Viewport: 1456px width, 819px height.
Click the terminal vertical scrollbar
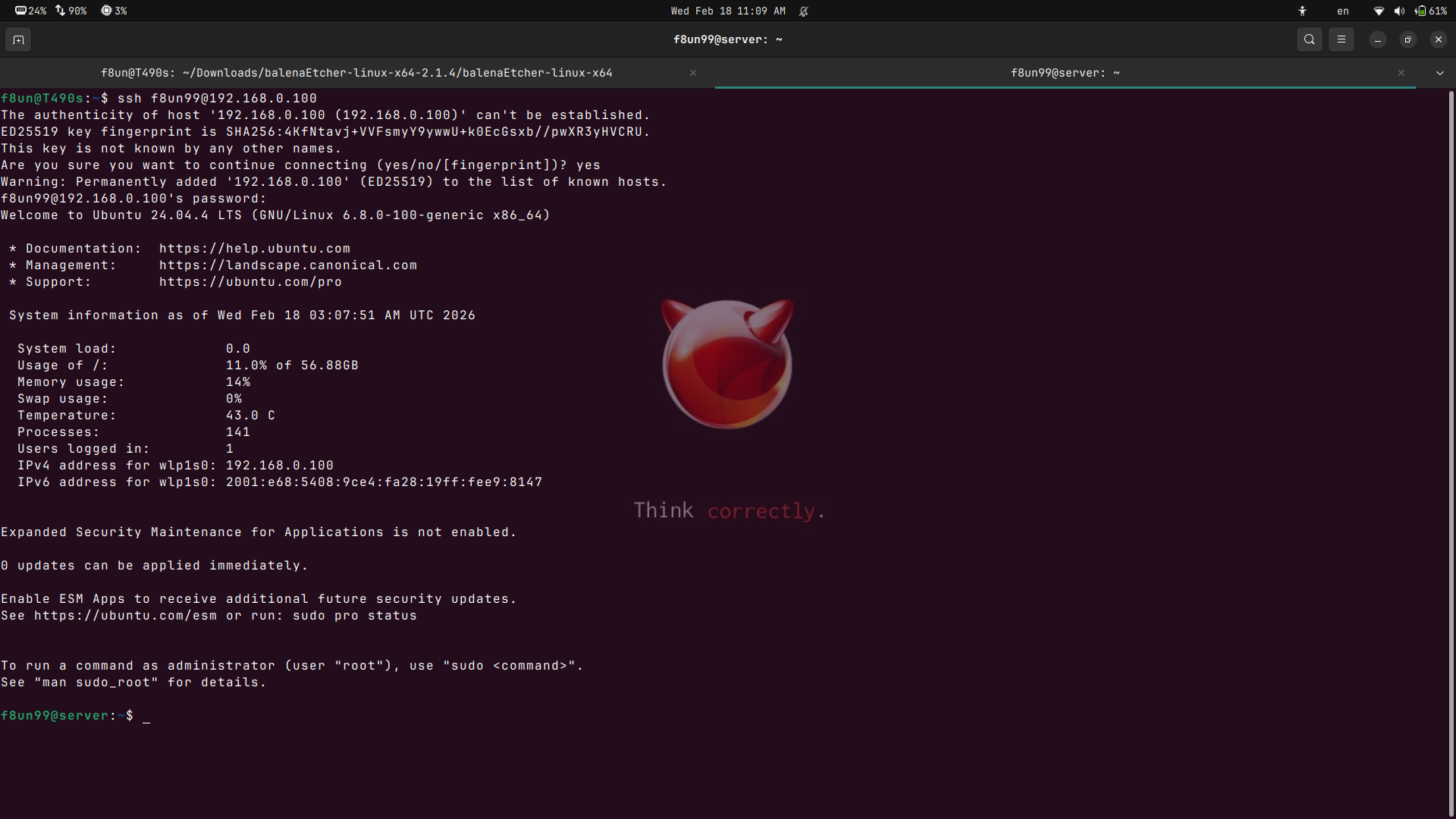pos(1450,452)
